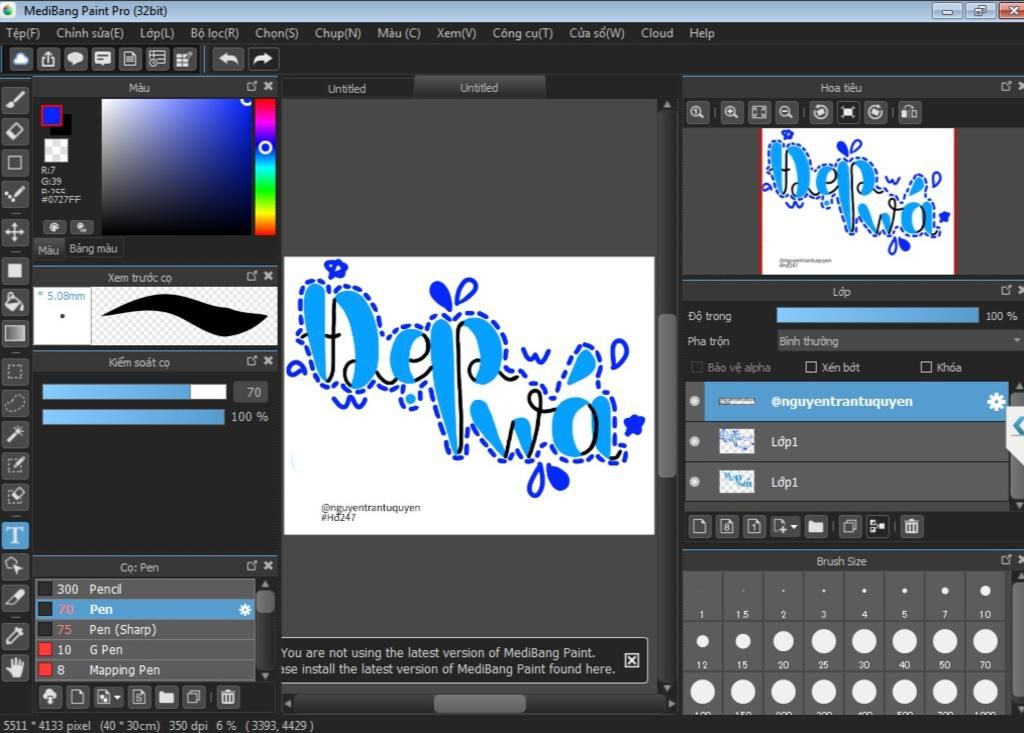Click the canvas horizontal scrollbar
Viewport: 1024px width, 733px height.
[480, 704]
